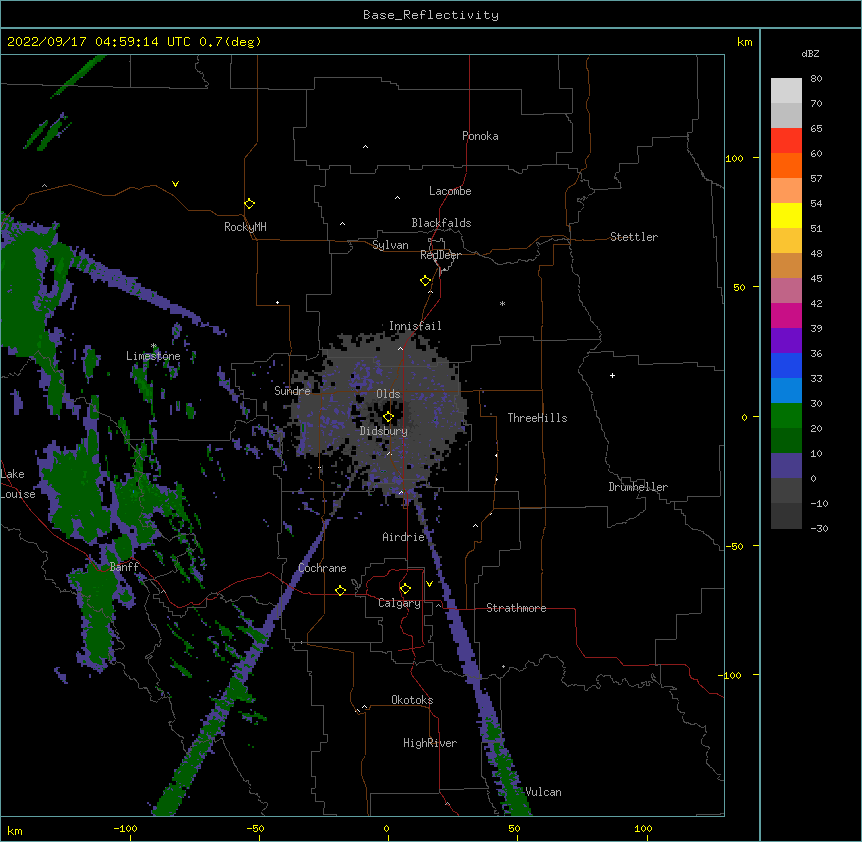Click the dBZ legend heading
The height and width of the screenshot is (842, 862).
(810, 53)
